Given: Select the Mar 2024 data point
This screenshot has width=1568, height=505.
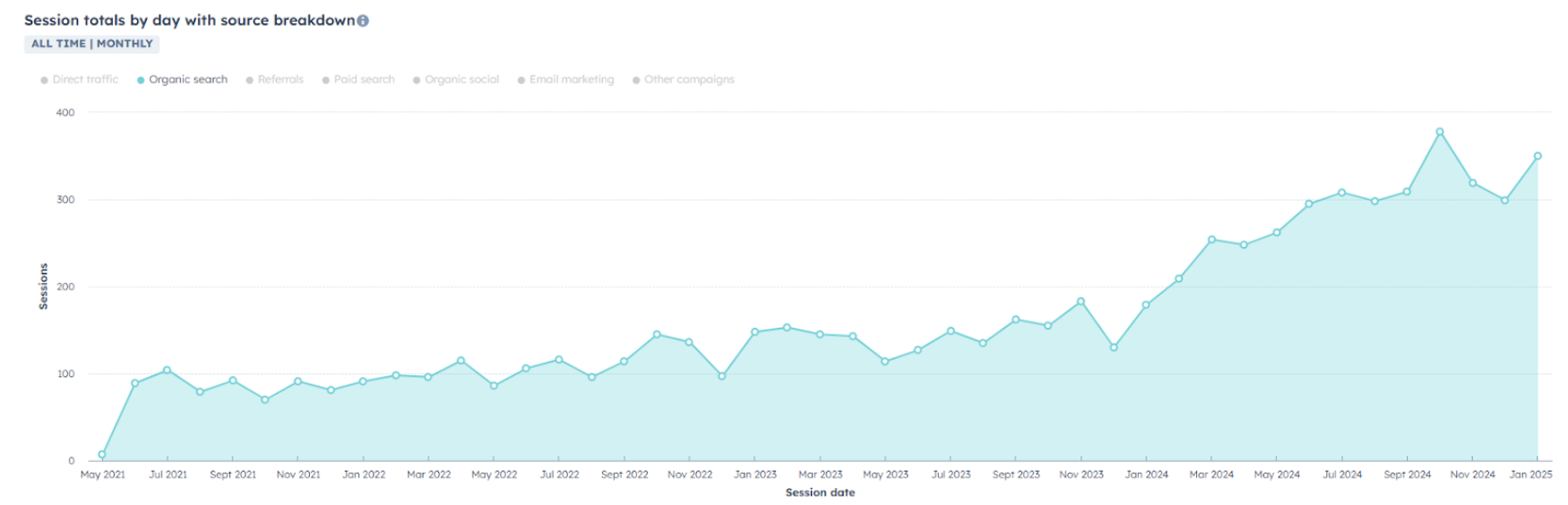Looking at the screenshot, I should click(x=1211, y=240).
